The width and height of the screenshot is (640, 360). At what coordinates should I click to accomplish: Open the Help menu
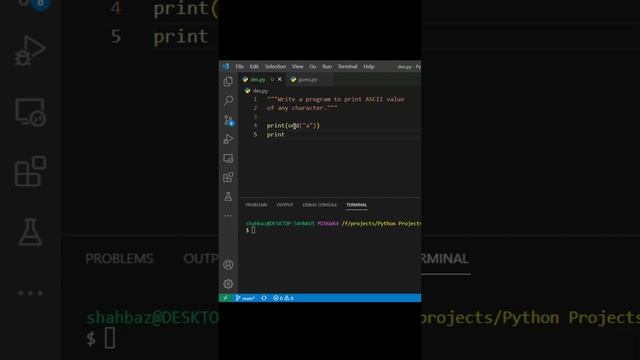pyautogui.click(x=369, y=67)
